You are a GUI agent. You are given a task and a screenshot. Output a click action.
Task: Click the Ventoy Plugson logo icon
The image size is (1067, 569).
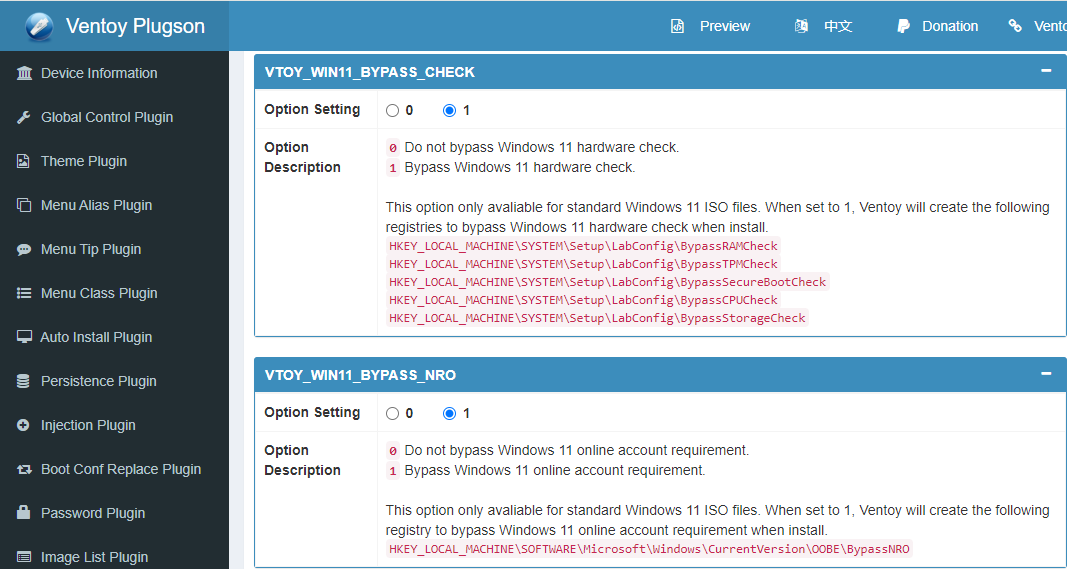pyautogui.click(x=39, y=27)
